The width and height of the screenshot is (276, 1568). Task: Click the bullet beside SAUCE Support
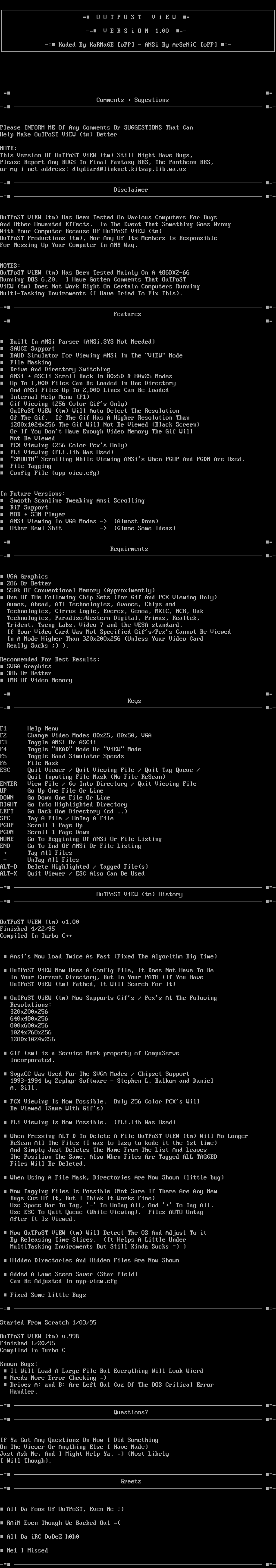2,349
